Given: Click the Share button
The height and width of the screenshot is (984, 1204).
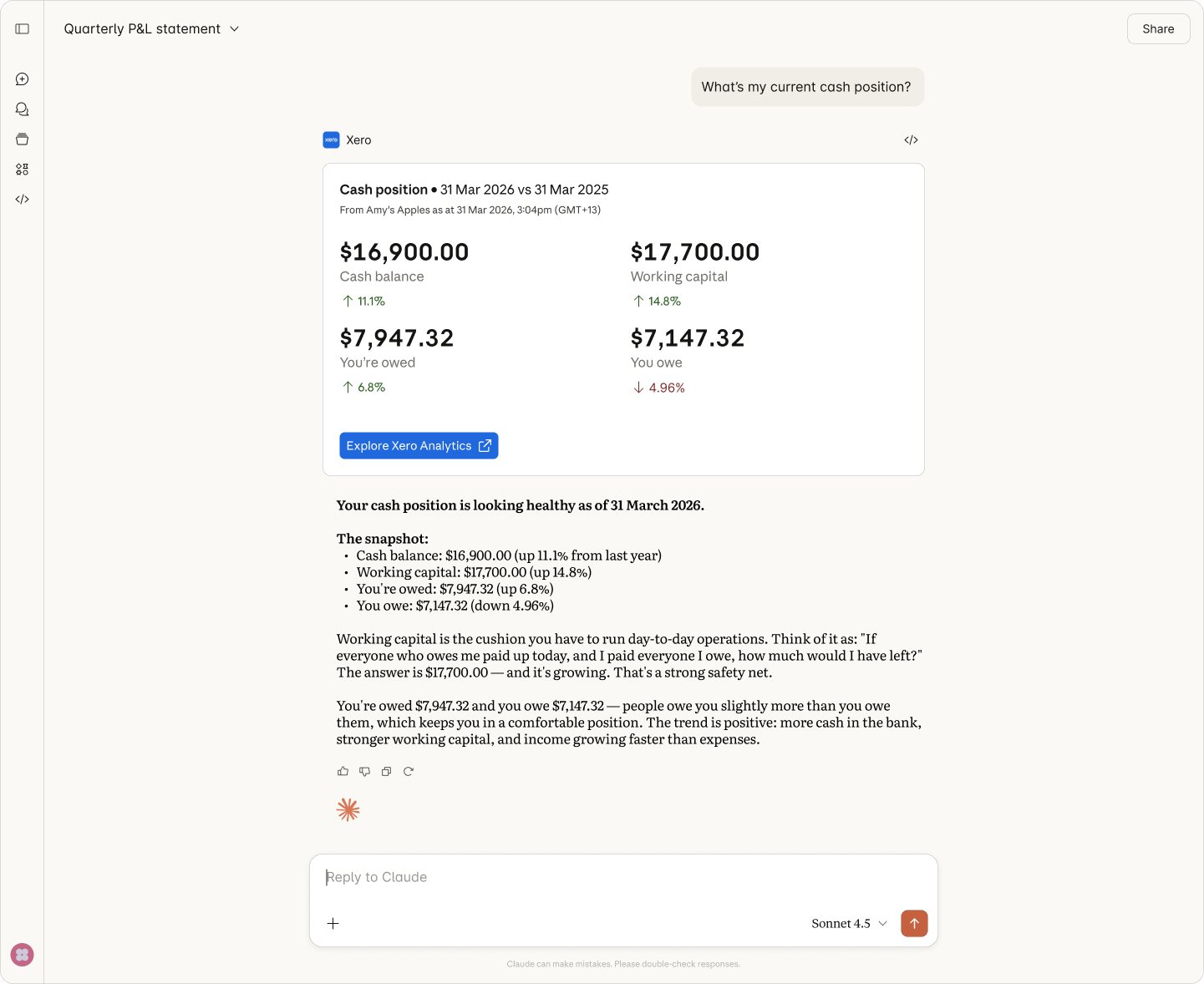Looking at the screenshot, I should (x=1158, y=29).
